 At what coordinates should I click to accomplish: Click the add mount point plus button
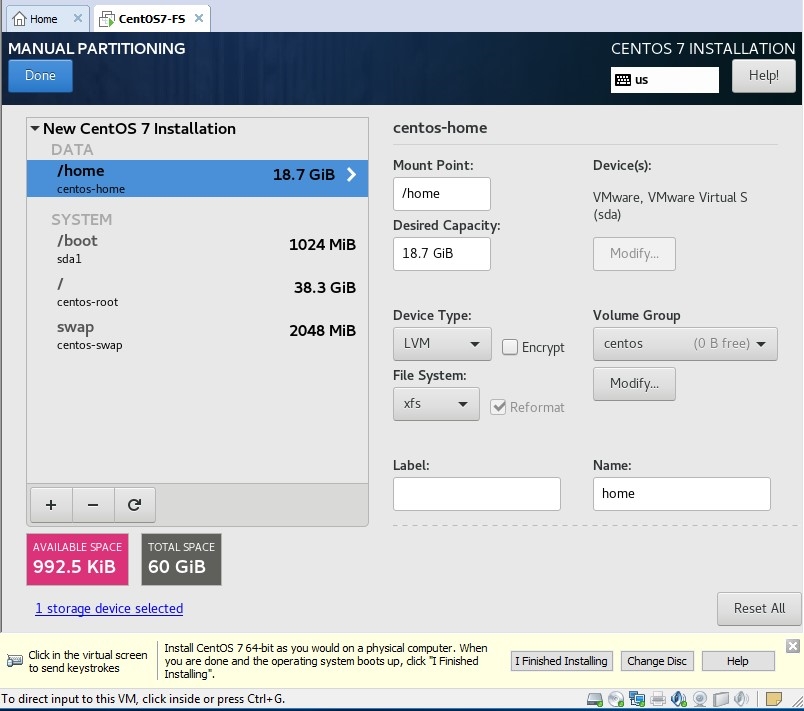pos(51,505)
